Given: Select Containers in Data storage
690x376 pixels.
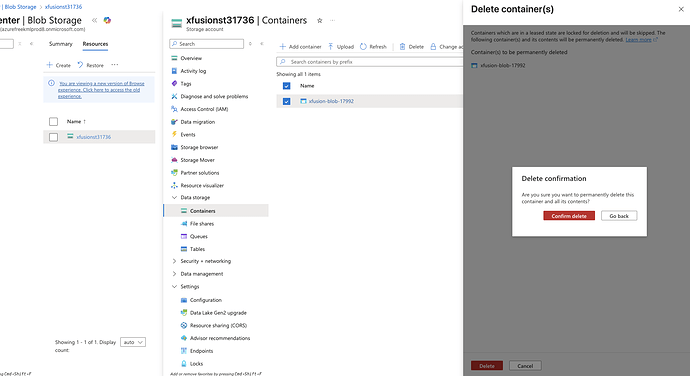Looking at the screenshot, I should [202, 211].
